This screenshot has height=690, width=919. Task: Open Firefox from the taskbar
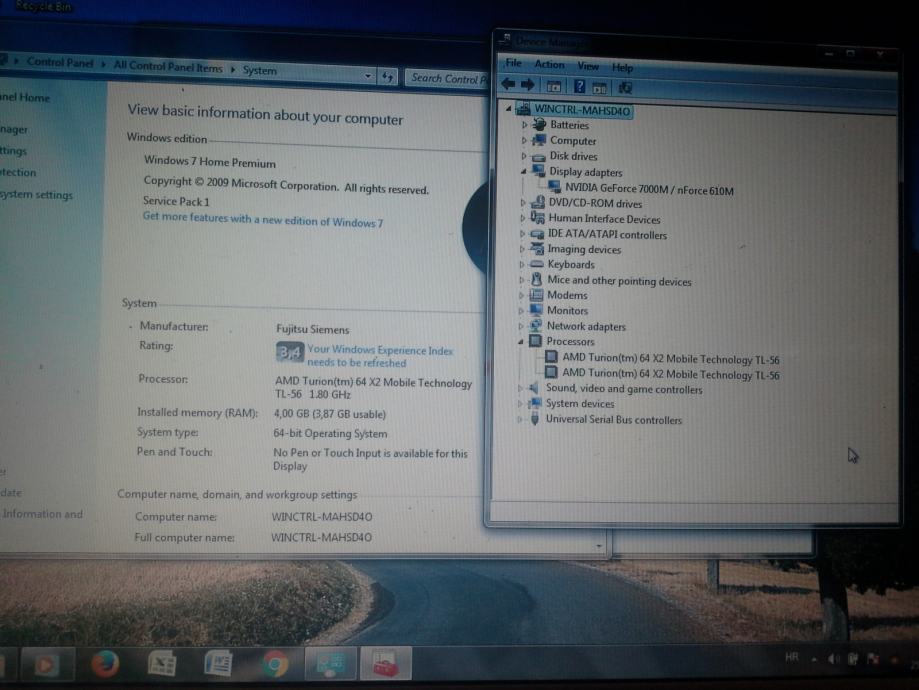[105, 664]
